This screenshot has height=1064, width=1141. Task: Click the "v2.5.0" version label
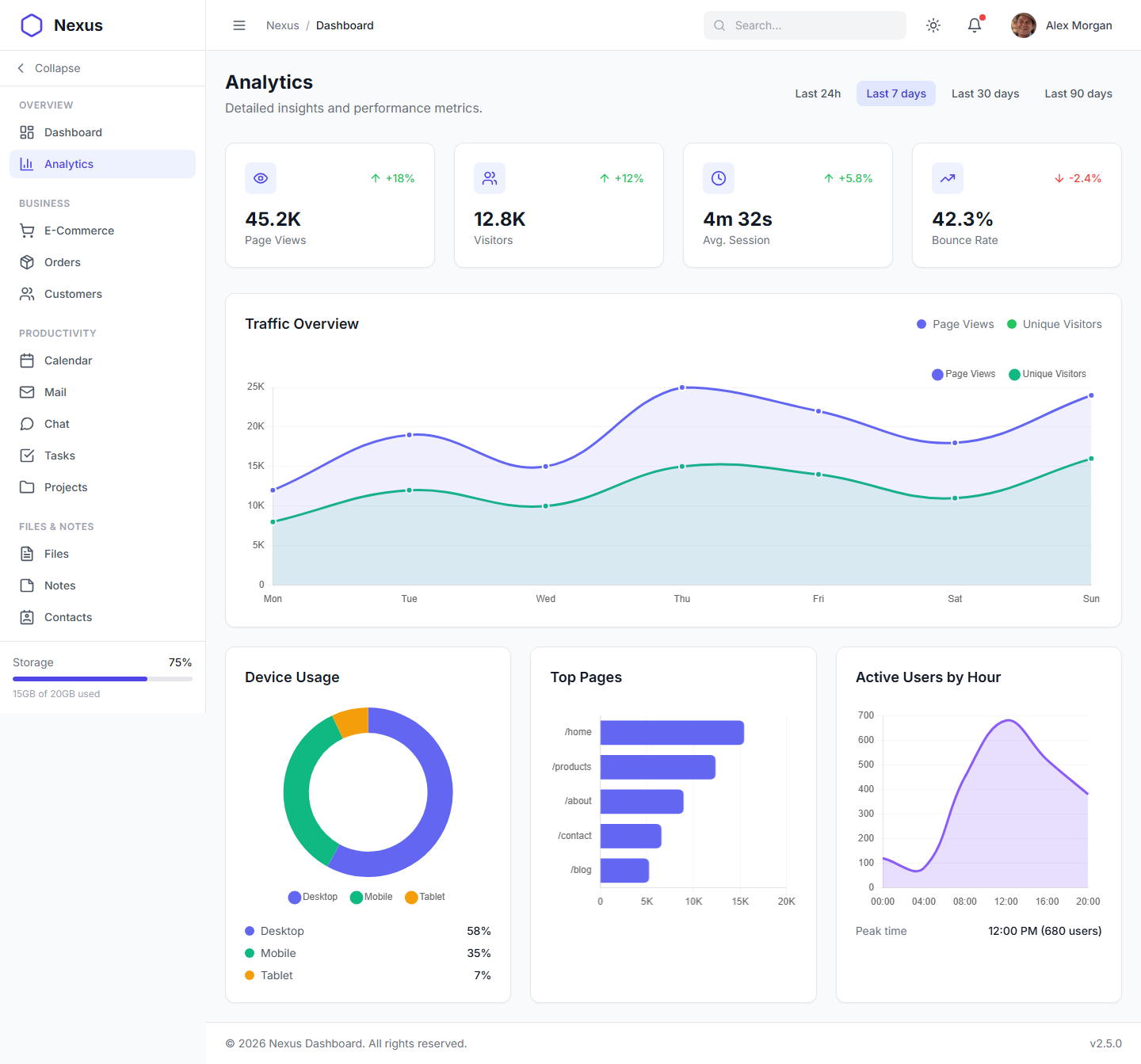[1105, 1043]
